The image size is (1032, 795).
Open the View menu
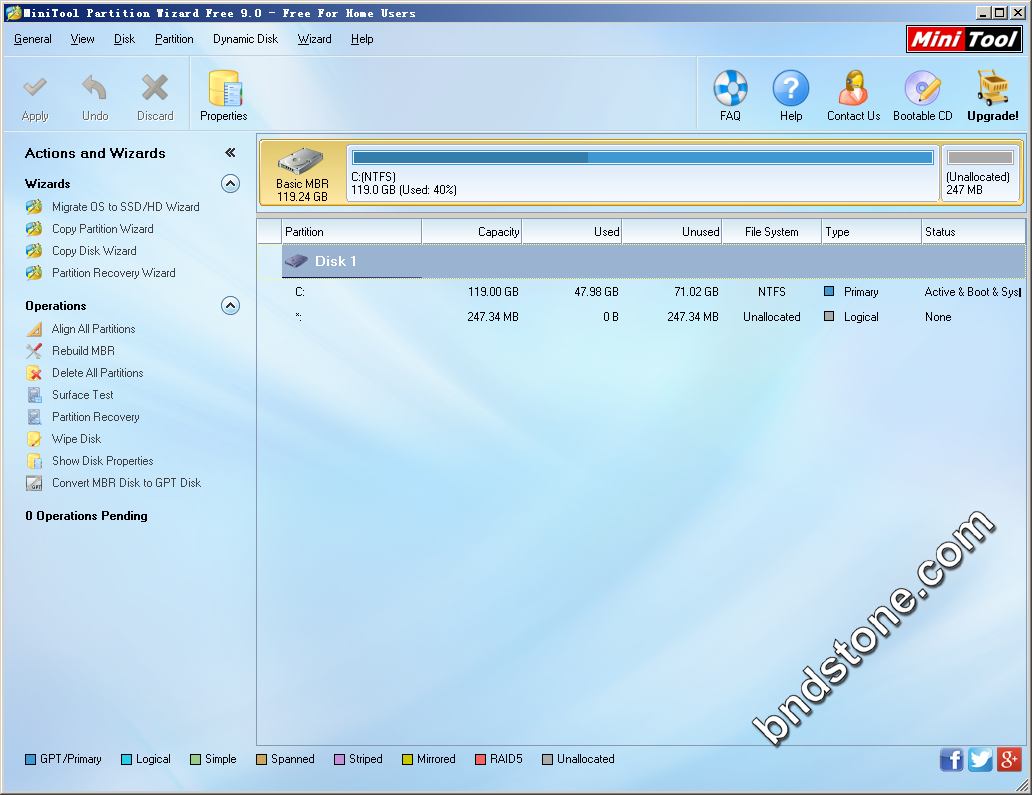[x=82, y=39]
